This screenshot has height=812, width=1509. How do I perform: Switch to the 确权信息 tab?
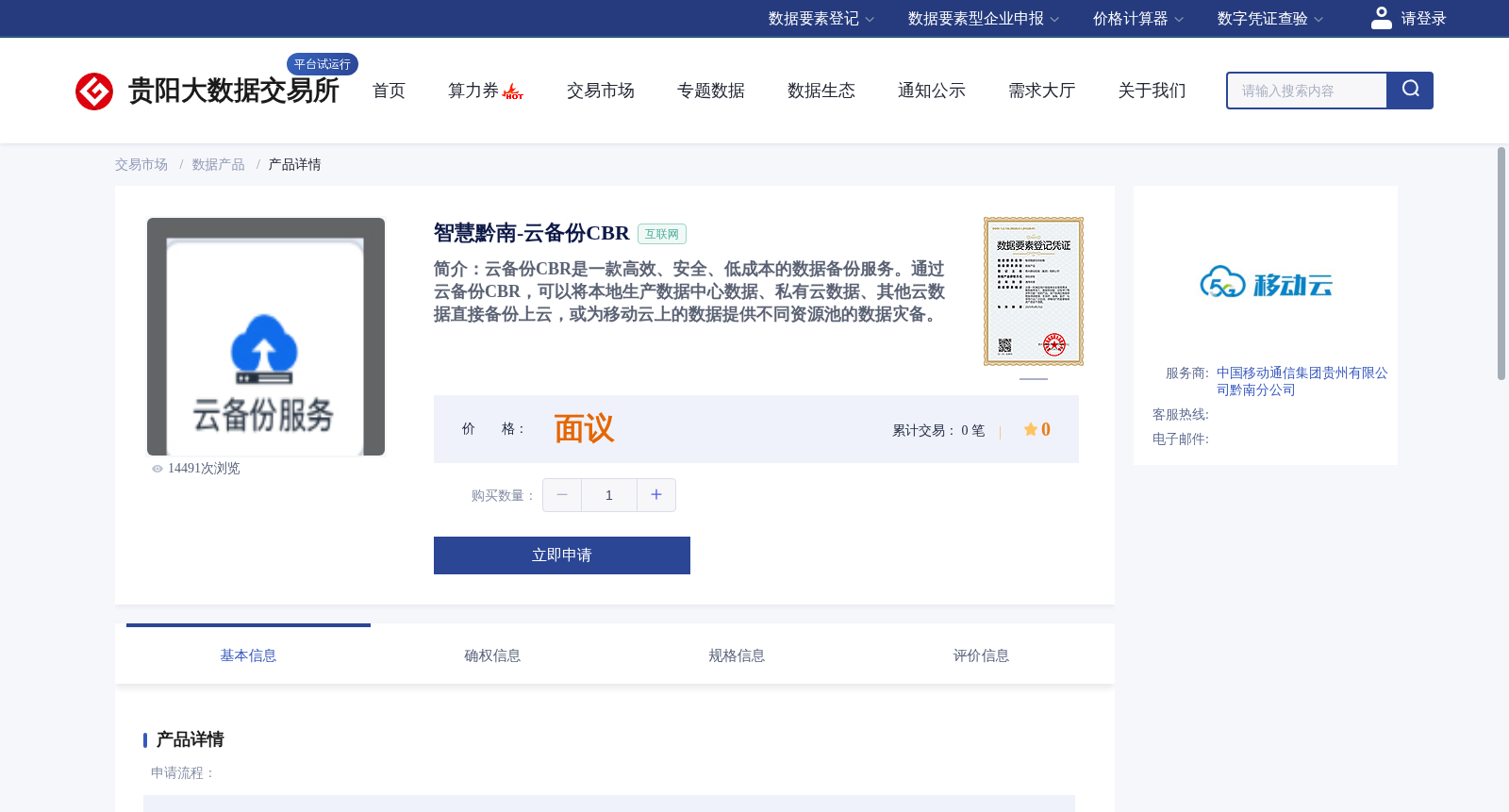click(x=492, y=655)
